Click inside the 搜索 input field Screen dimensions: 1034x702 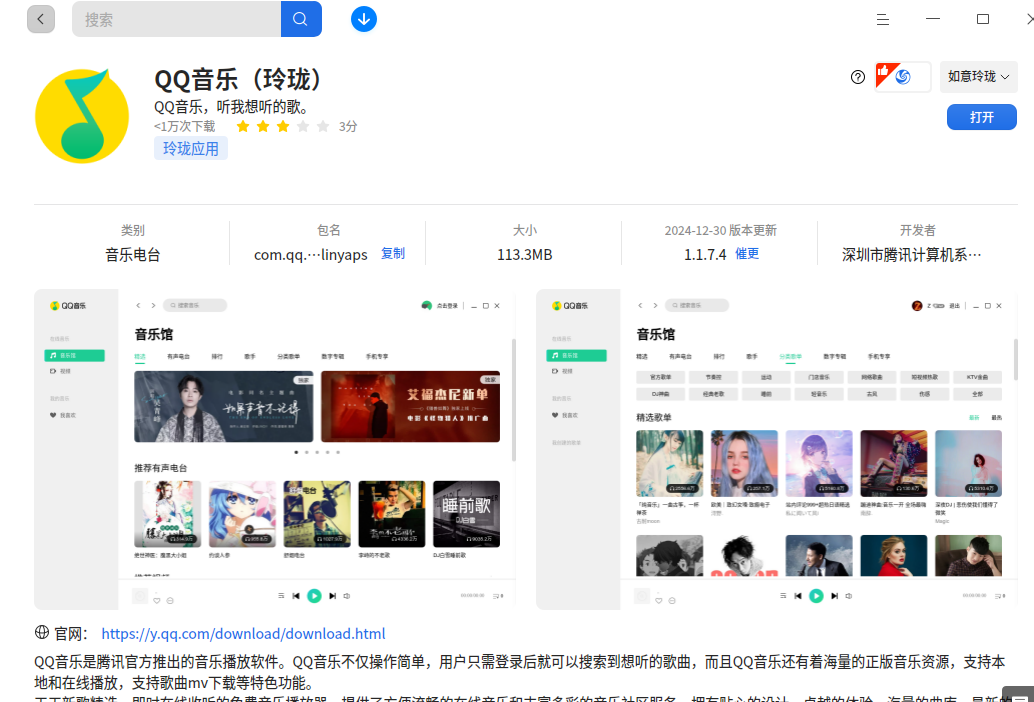click(176, 19)
